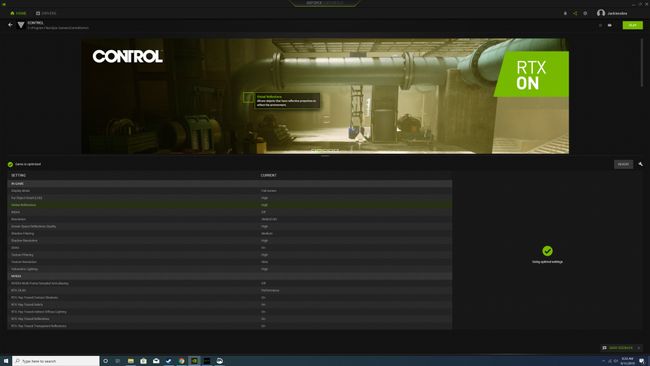Select the Shadow Filtering row
This screenshot has width=650, height=366.
[230, 233]
